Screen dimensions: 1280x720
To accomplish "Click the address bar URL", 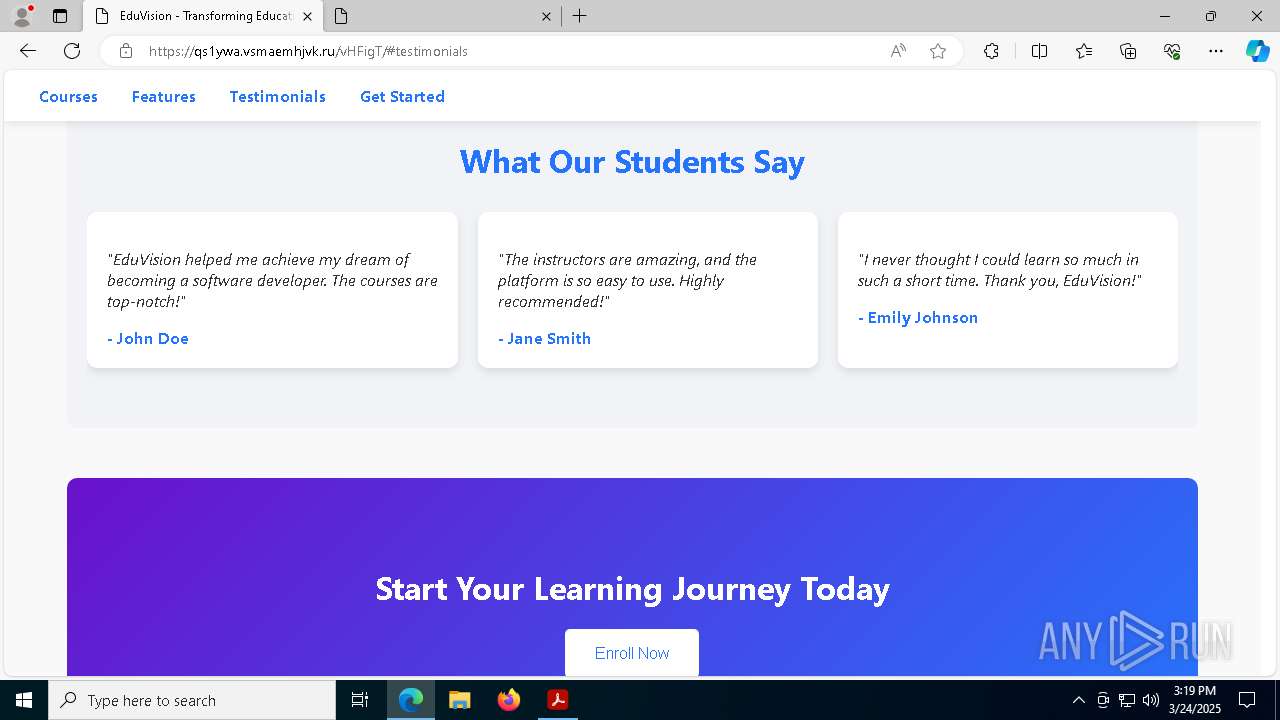I will tap(308, 51).
